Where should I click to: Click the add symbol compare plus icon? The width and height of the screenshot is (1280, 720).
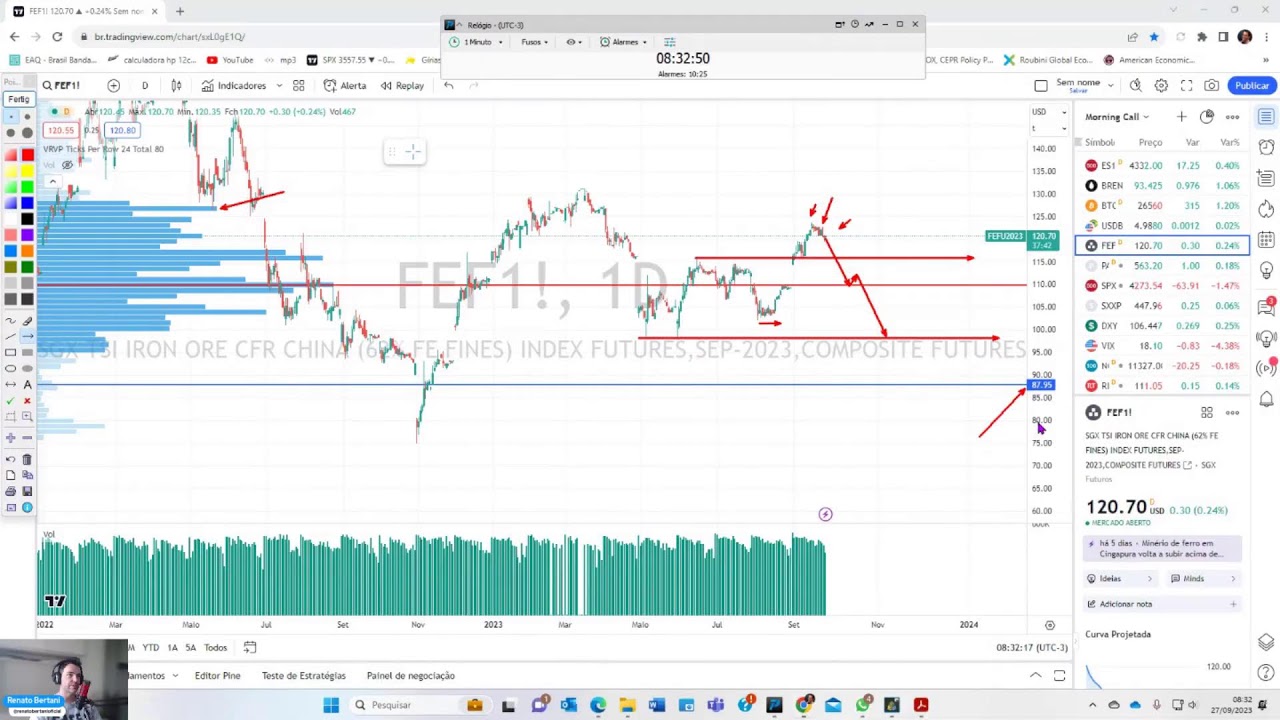113,85
